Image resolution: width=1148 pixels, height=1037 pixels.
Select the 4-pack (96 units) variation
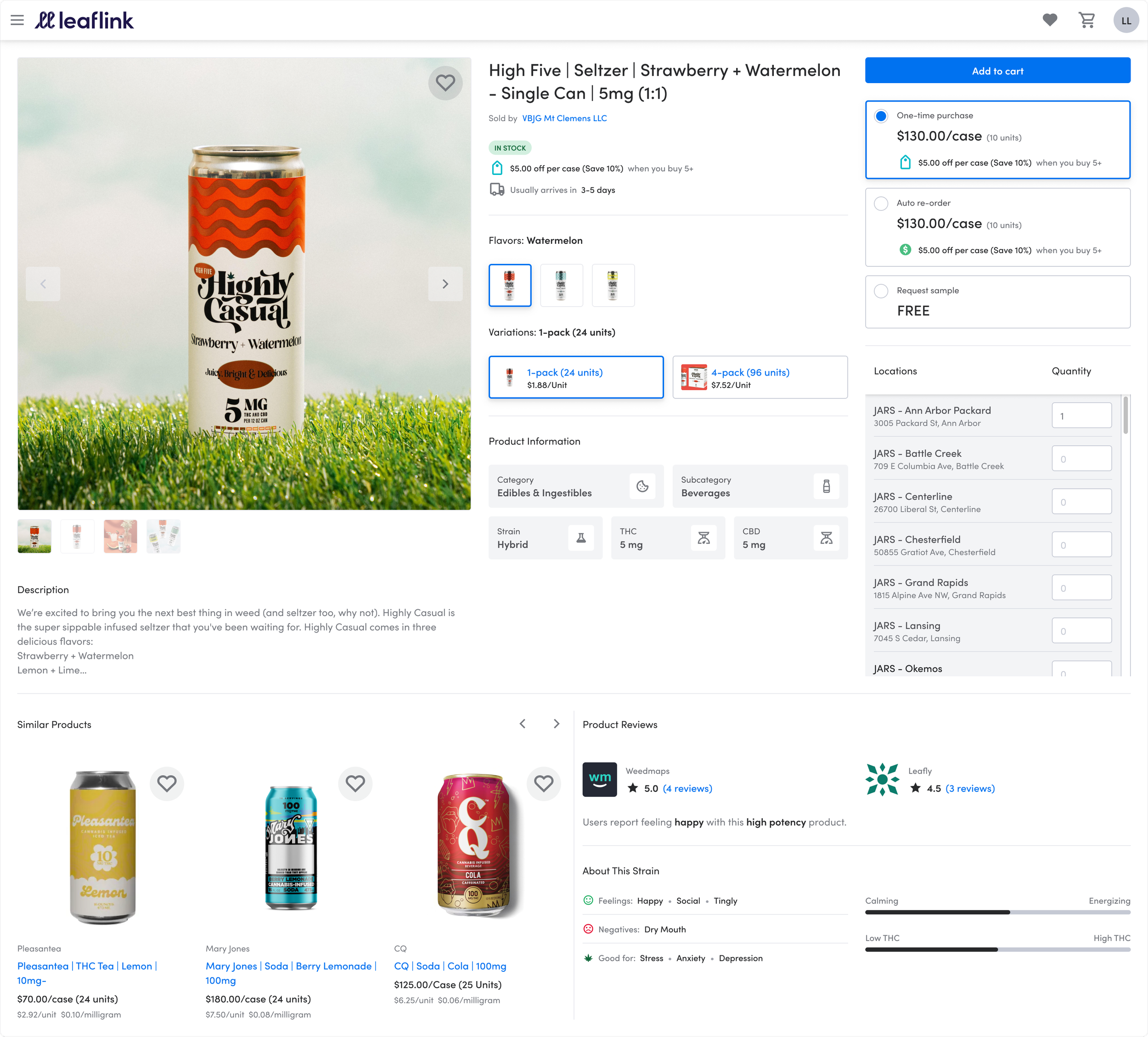[760, 377]
